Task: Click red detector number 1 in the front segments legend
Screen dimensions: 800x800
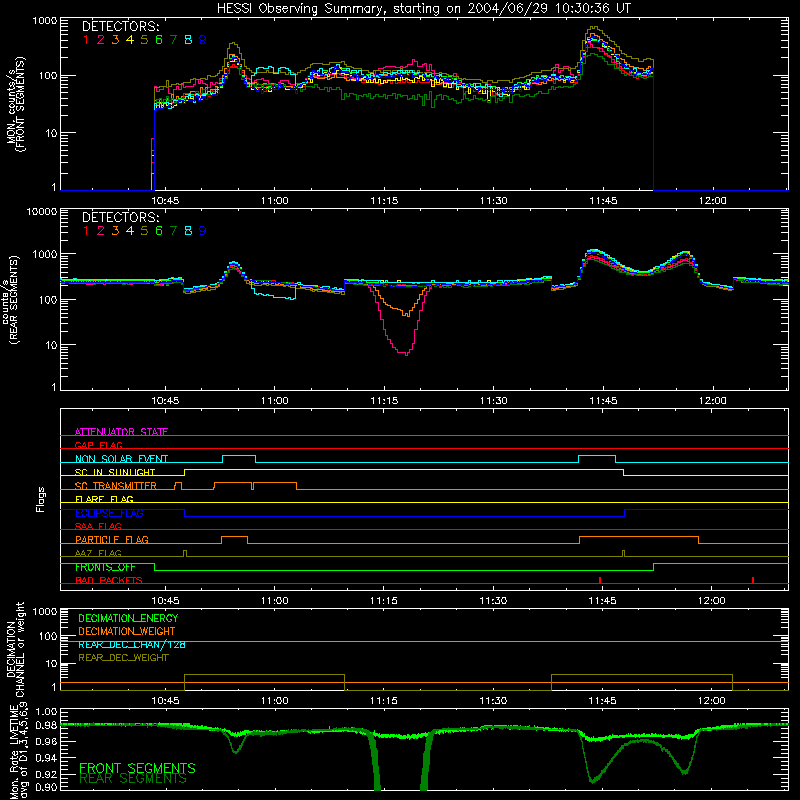Action: click(x=86, y=40)
